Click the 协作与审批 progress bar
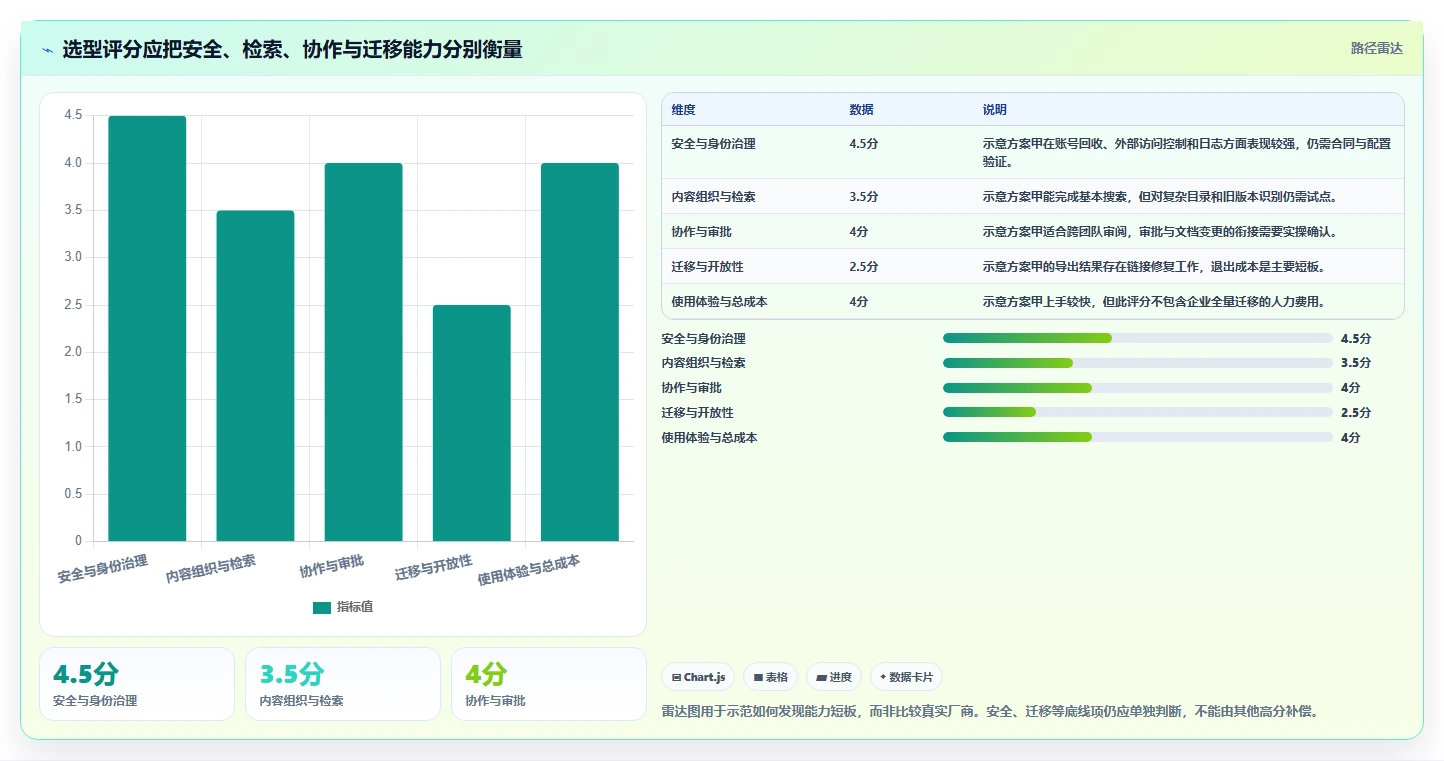Viewport: 1444px width, 761px height. 1138,387
